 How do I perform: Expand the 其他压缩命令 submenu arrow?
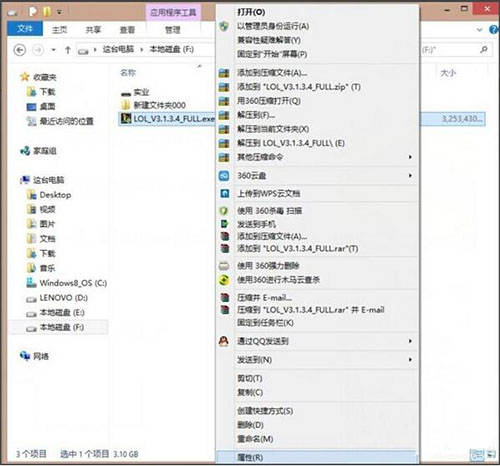click(x=410, y=157)
